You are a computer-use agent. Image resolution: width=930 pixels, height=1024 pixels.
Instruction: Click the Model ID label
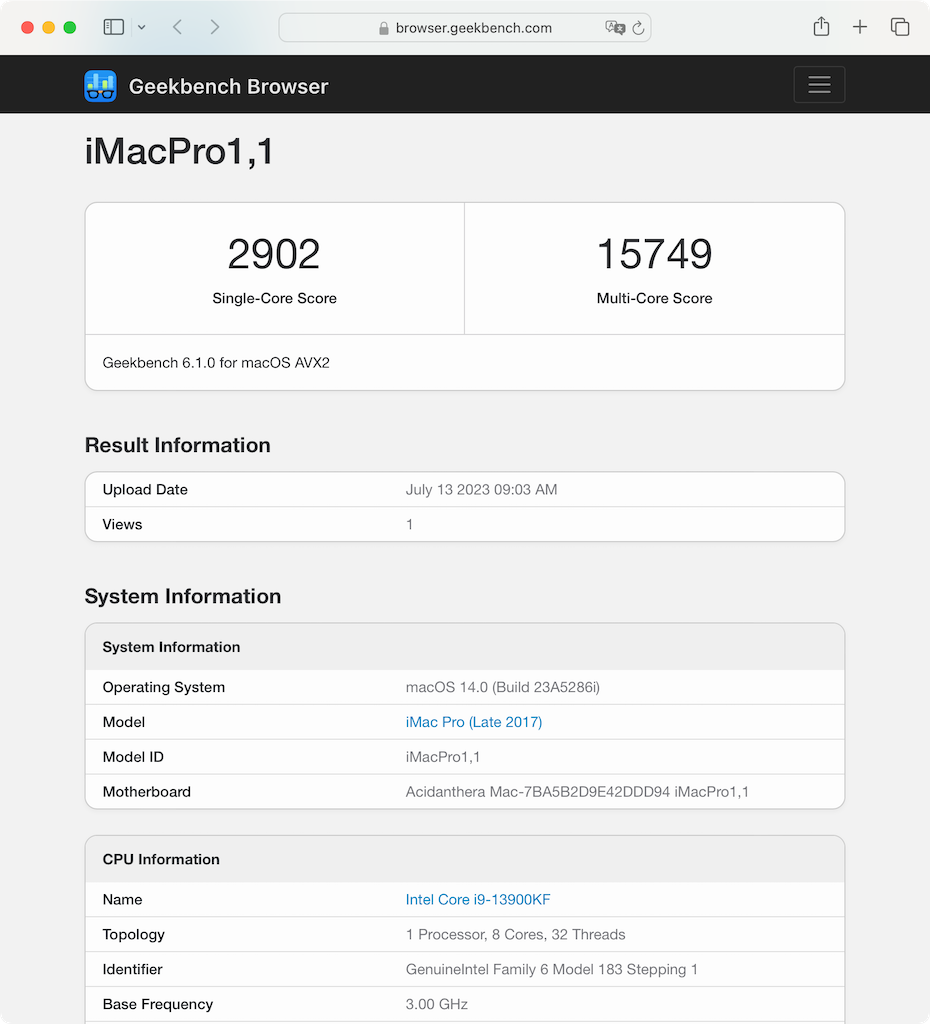[x=133, y=757]
